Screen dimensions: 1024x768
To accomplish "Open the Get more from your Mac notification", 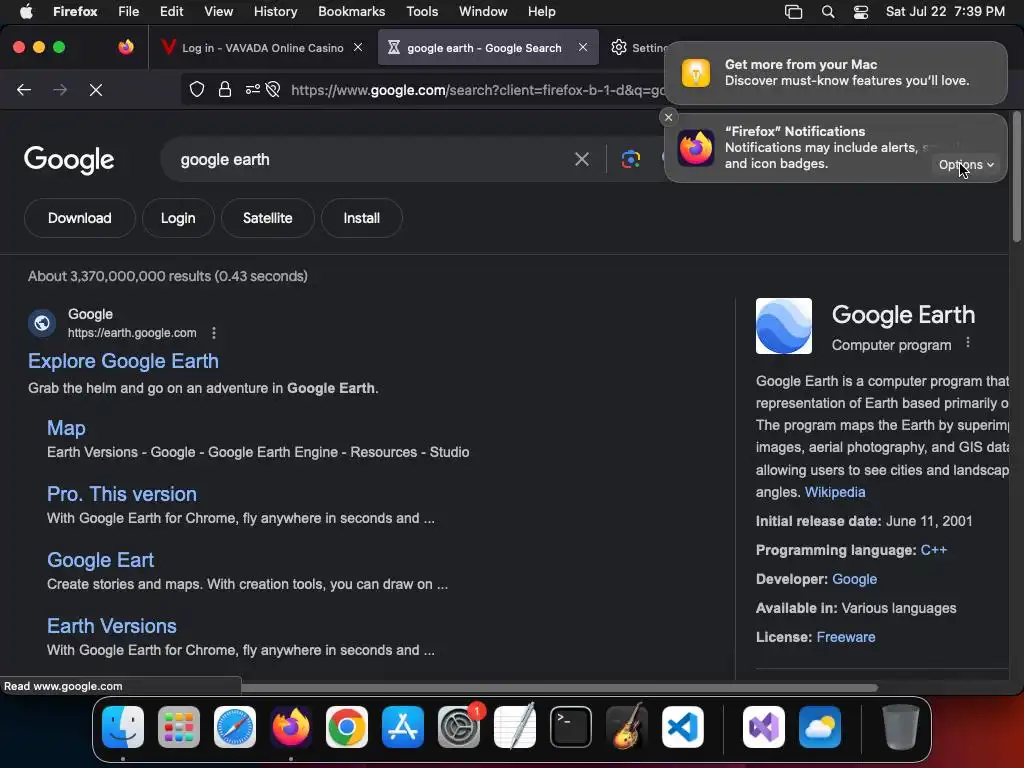I will (x=835, y=72).
